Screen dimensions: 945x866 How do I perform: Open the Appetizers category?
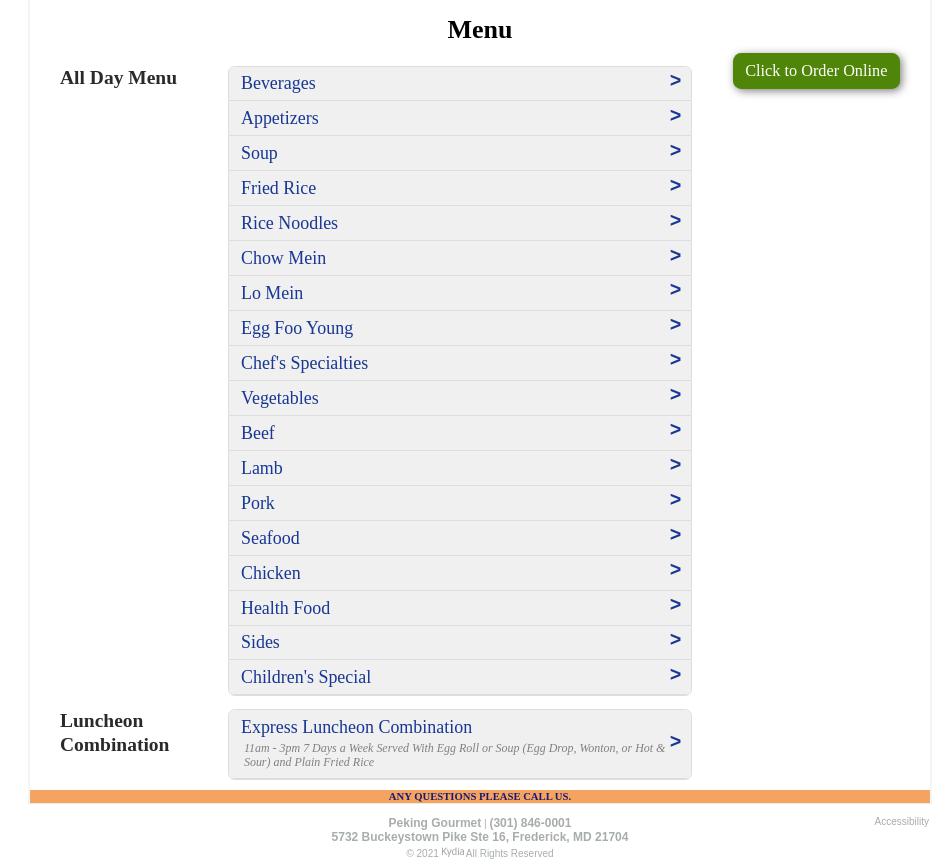pyautogui.click(x=280, y=118)
